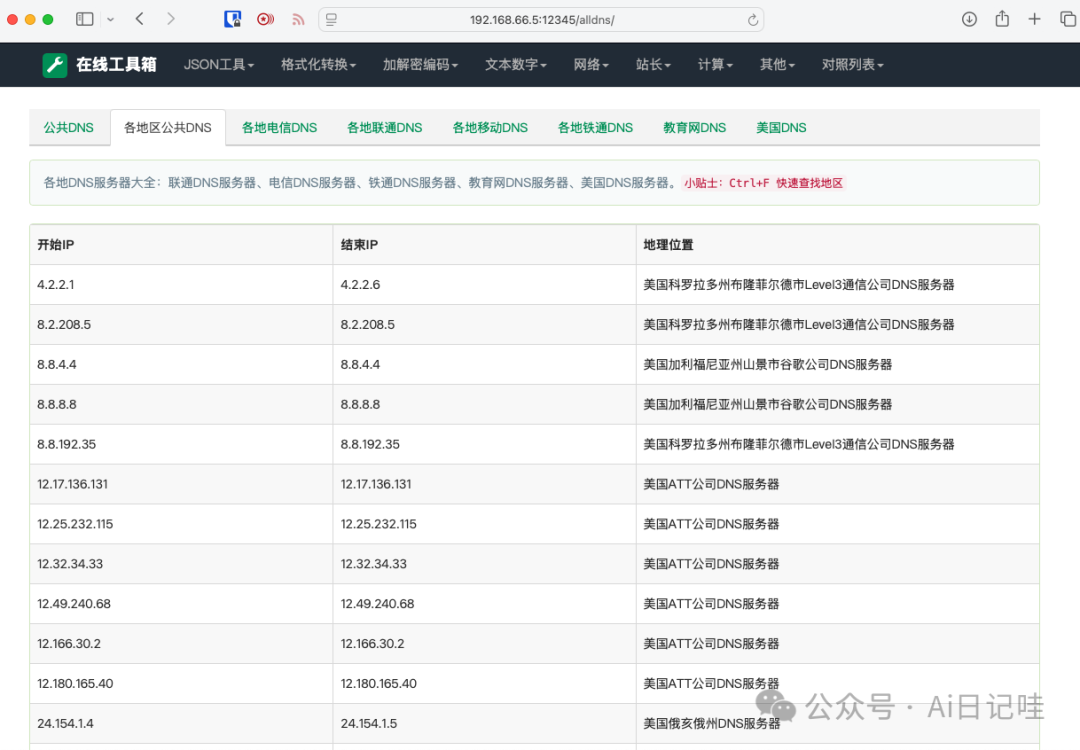
Task: Click the page reader icon in address bar
Action: [x=331, y=20]
